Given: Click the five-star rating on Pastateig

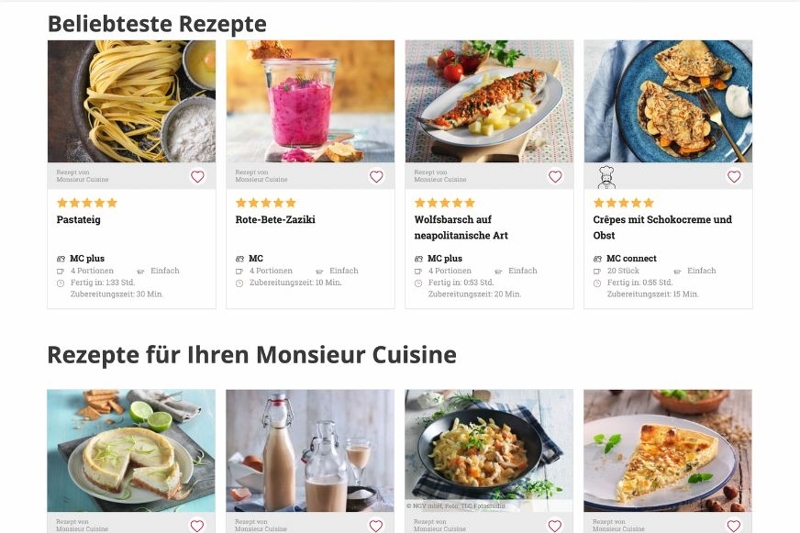Looking at the screenshot, I should 87,203.
